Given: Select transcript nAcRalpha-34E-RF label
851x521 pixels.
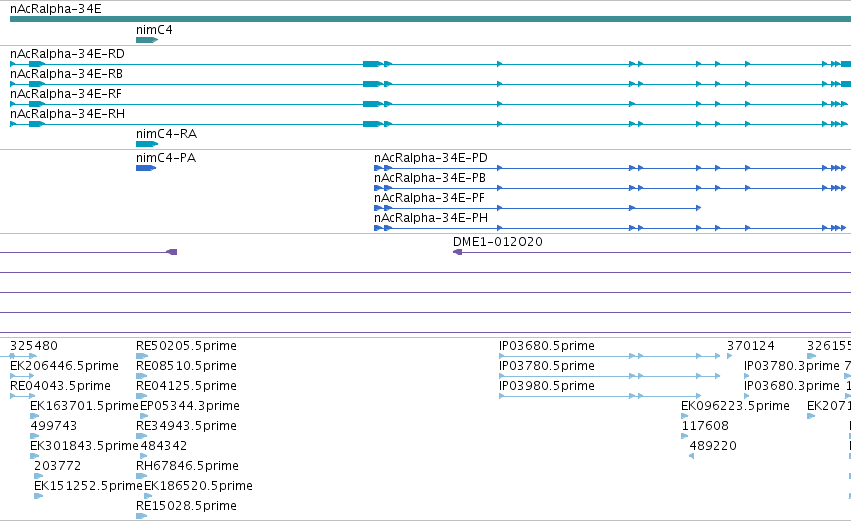Looking at the screenshot, I should [x=66, y=94].
